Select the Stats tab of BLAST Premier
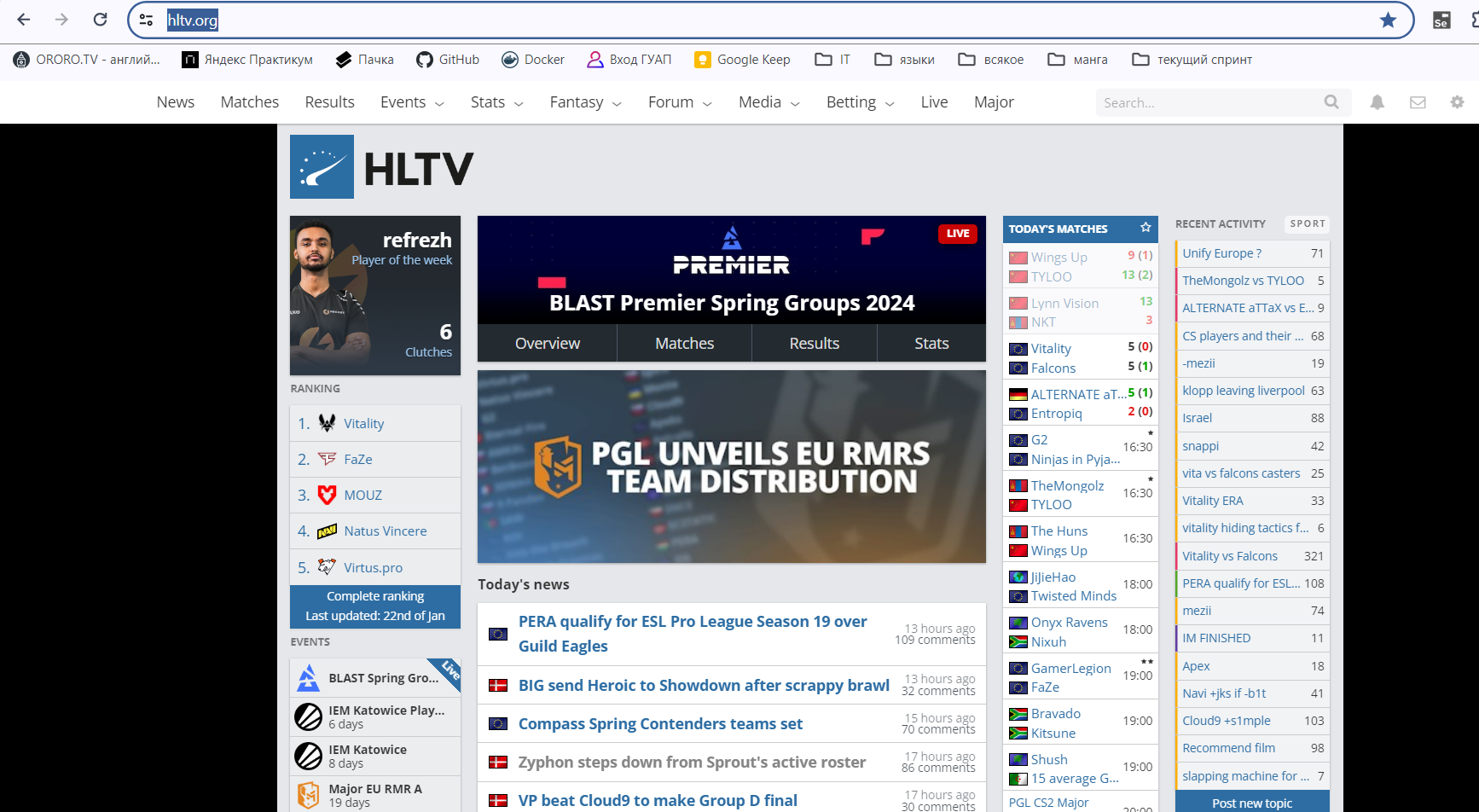Screen dimensions: 1479x812 (x=931, y=343)
